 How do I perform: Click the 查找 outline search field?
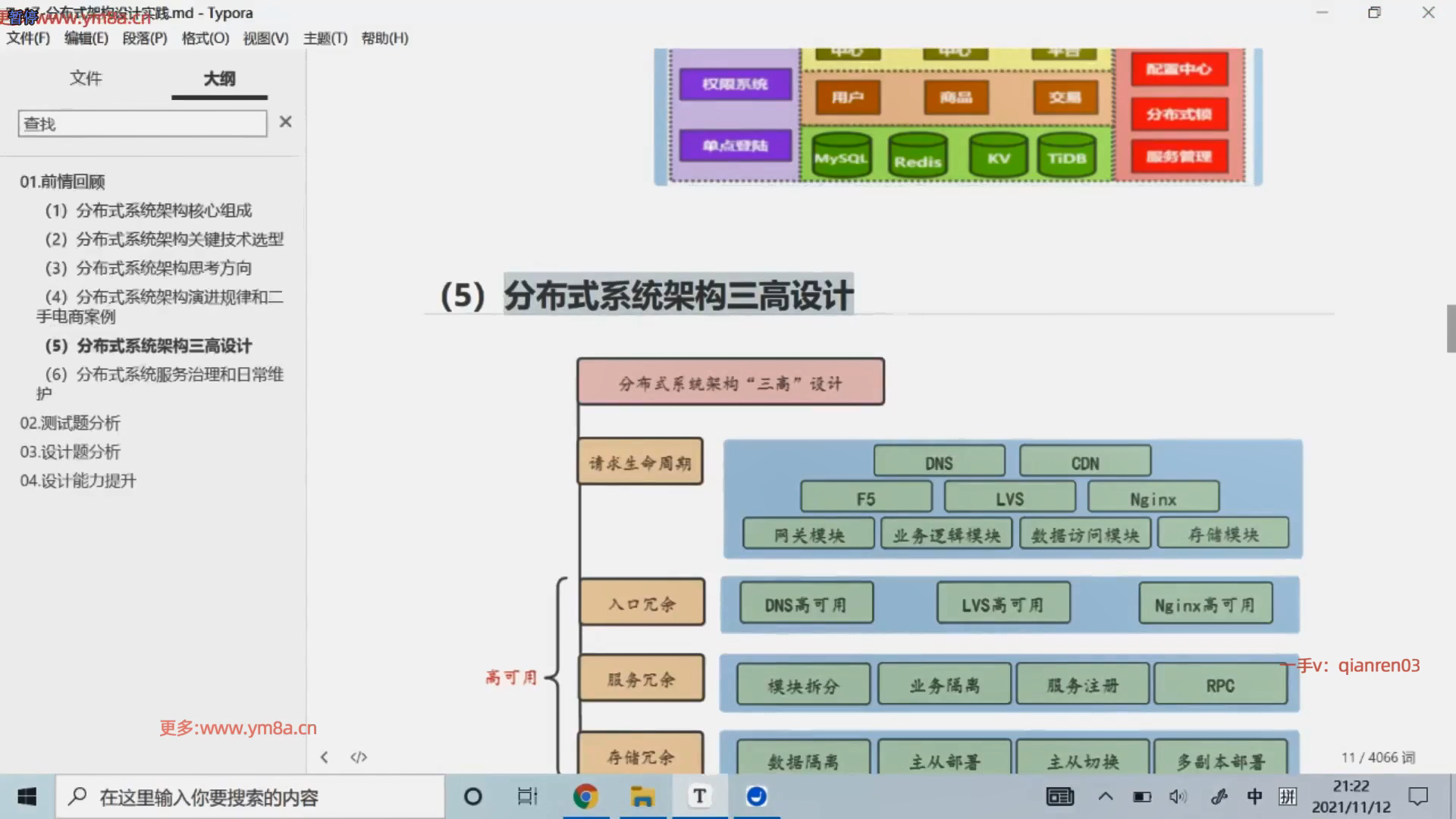143,124
